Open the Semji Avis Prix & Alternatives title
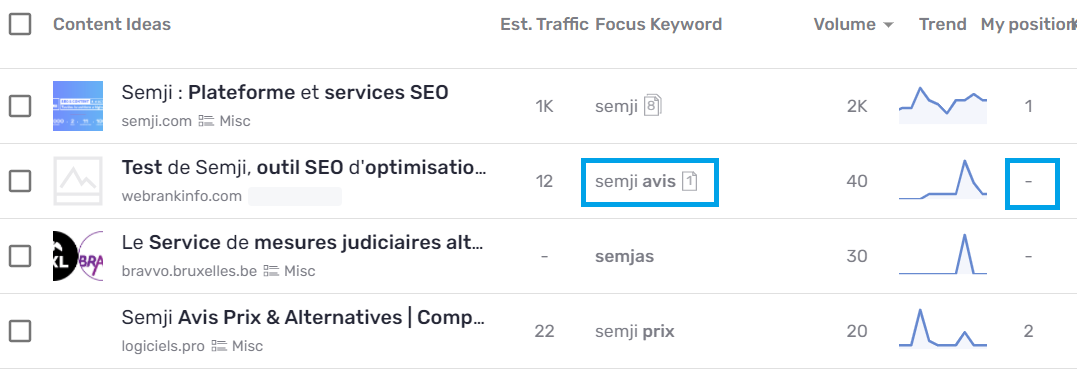The image size is (1077, 370). tap(304, 318)
